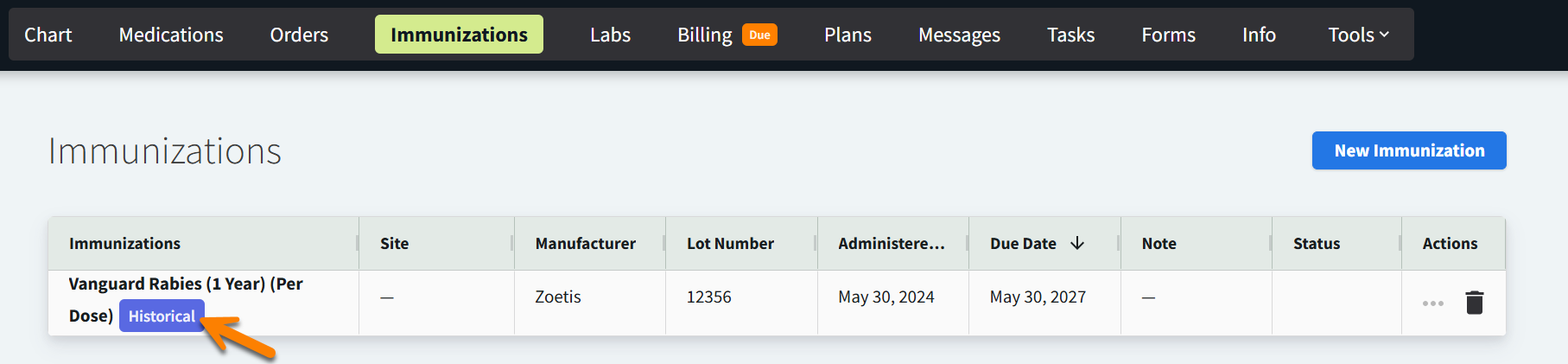Viewport: 1568px width, 364px height.
Task: Toggle Due Date sort arrow
Action: 1077,244
